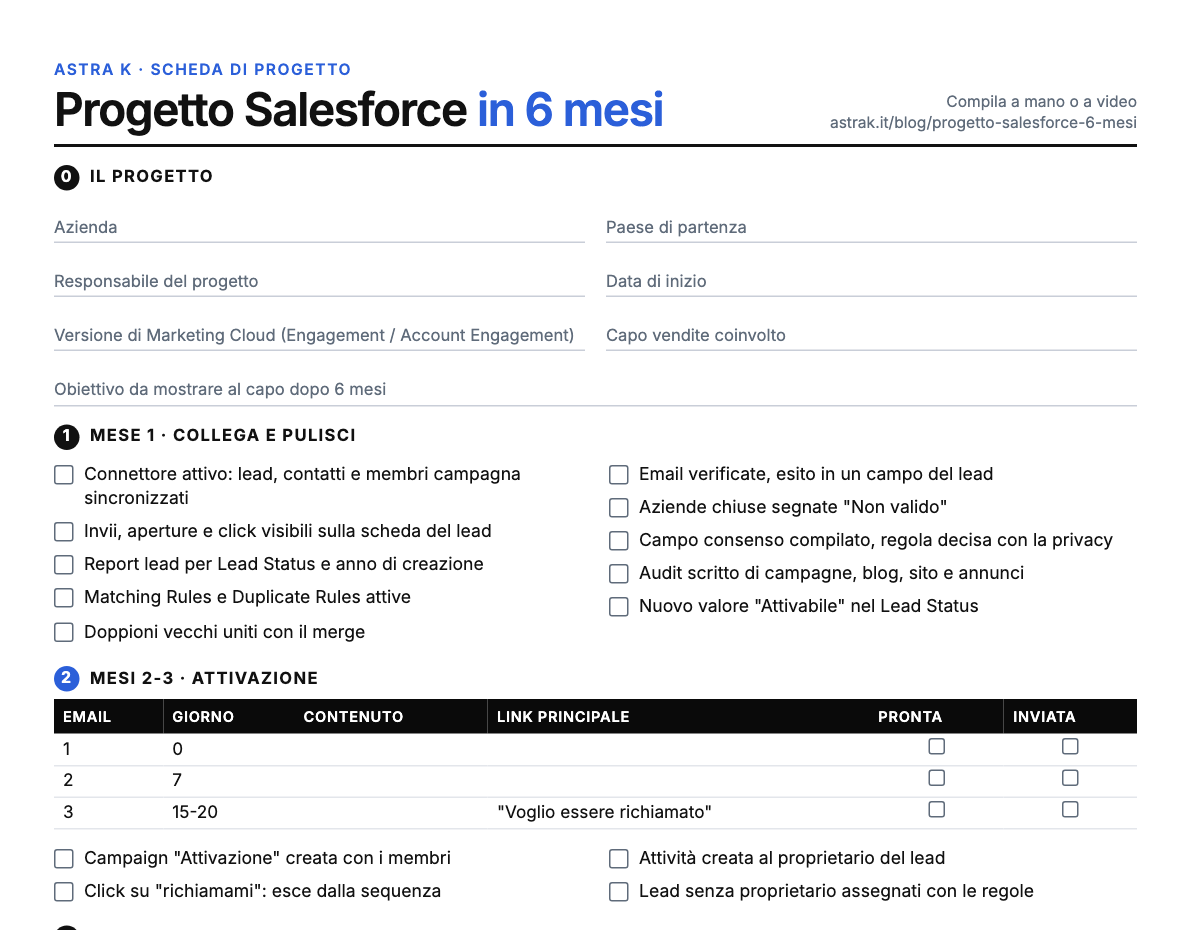Mark email 2 as Pronta

(937, 778)
